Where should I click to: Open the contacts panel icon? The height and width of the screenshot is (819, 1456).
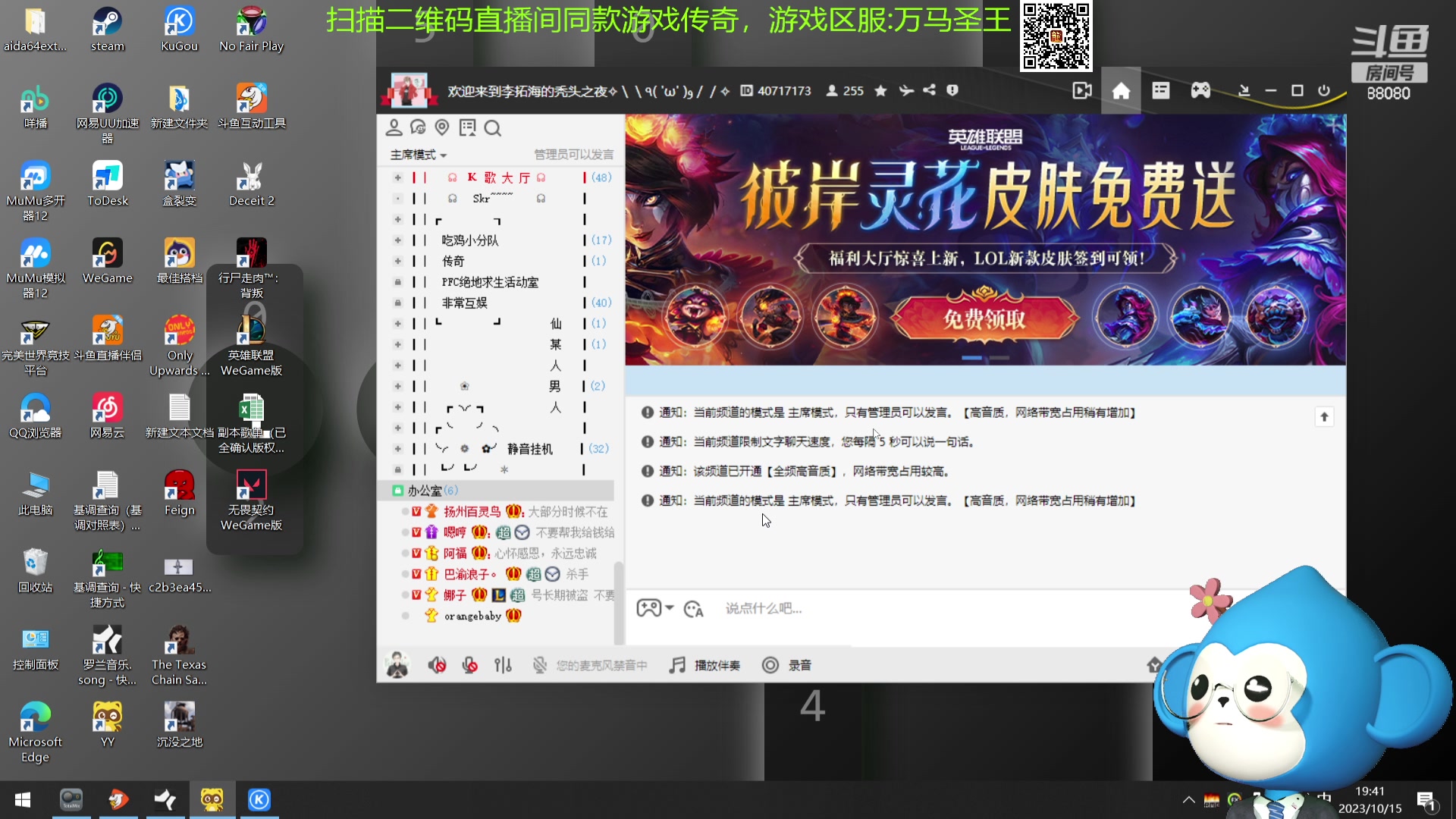point(394,127)
